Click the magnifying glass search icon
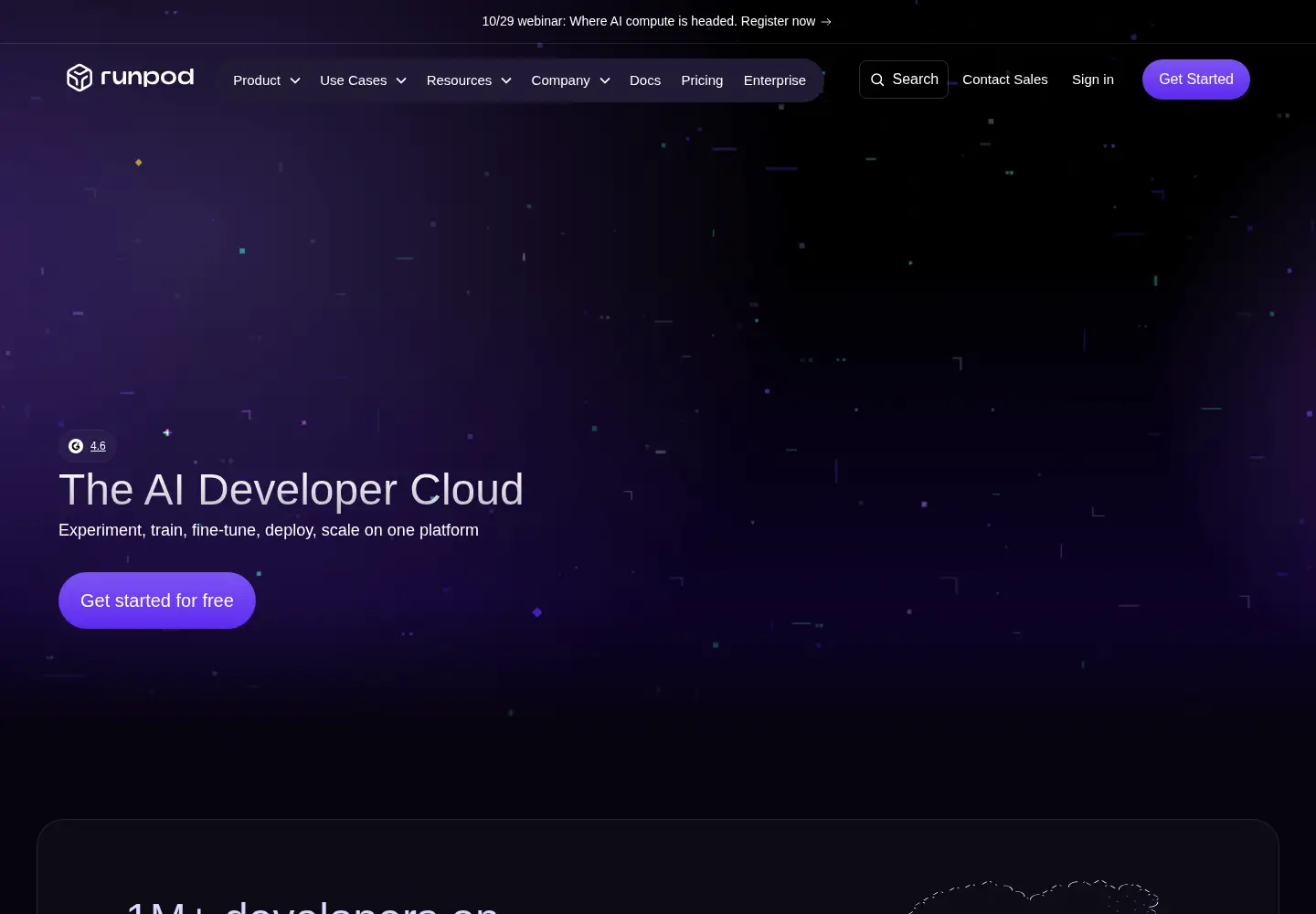Viewport: 1316px width, 914px height. point(877,80)
